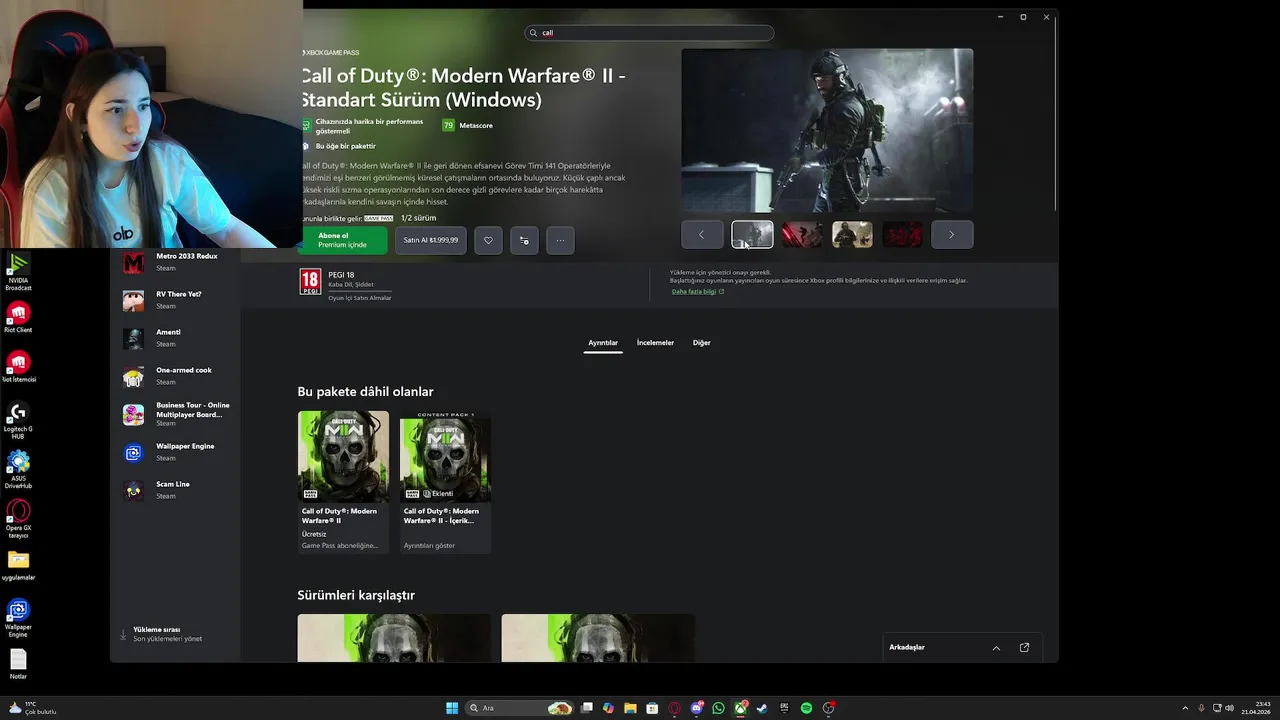The image size is (1280, 720).
Task: Click "Oyun İçi Satın Almalar" text
Action: pos(360,298)
